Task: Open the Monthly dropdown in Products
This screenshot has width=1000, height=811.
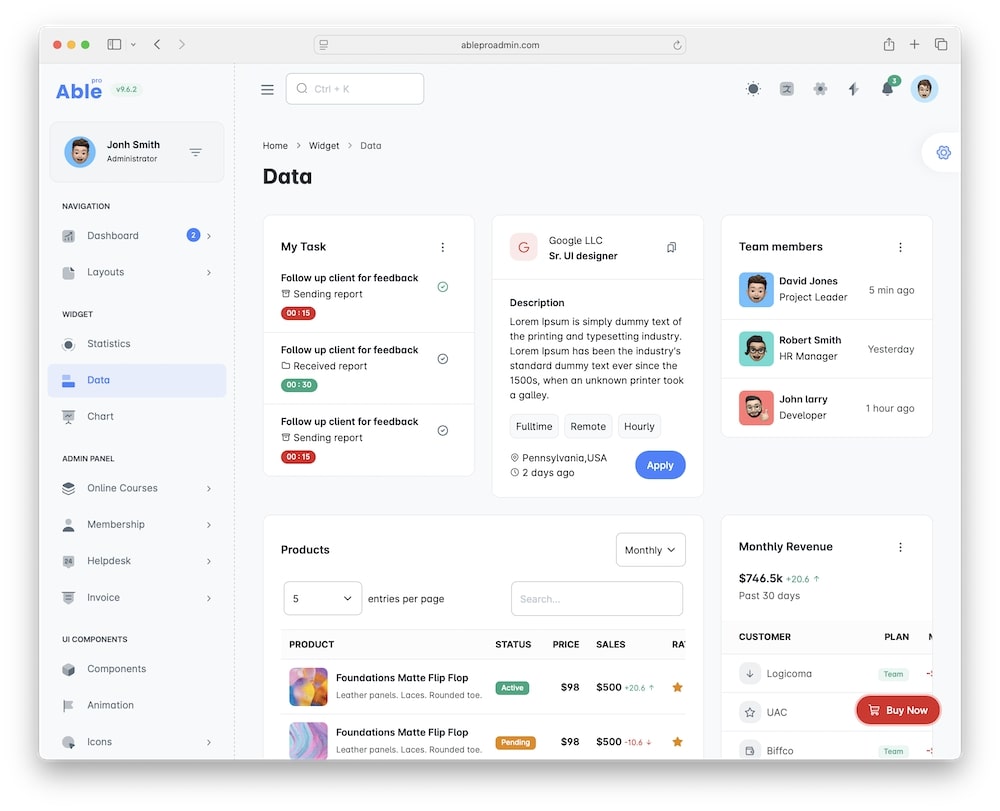Action: click(651, 550)
